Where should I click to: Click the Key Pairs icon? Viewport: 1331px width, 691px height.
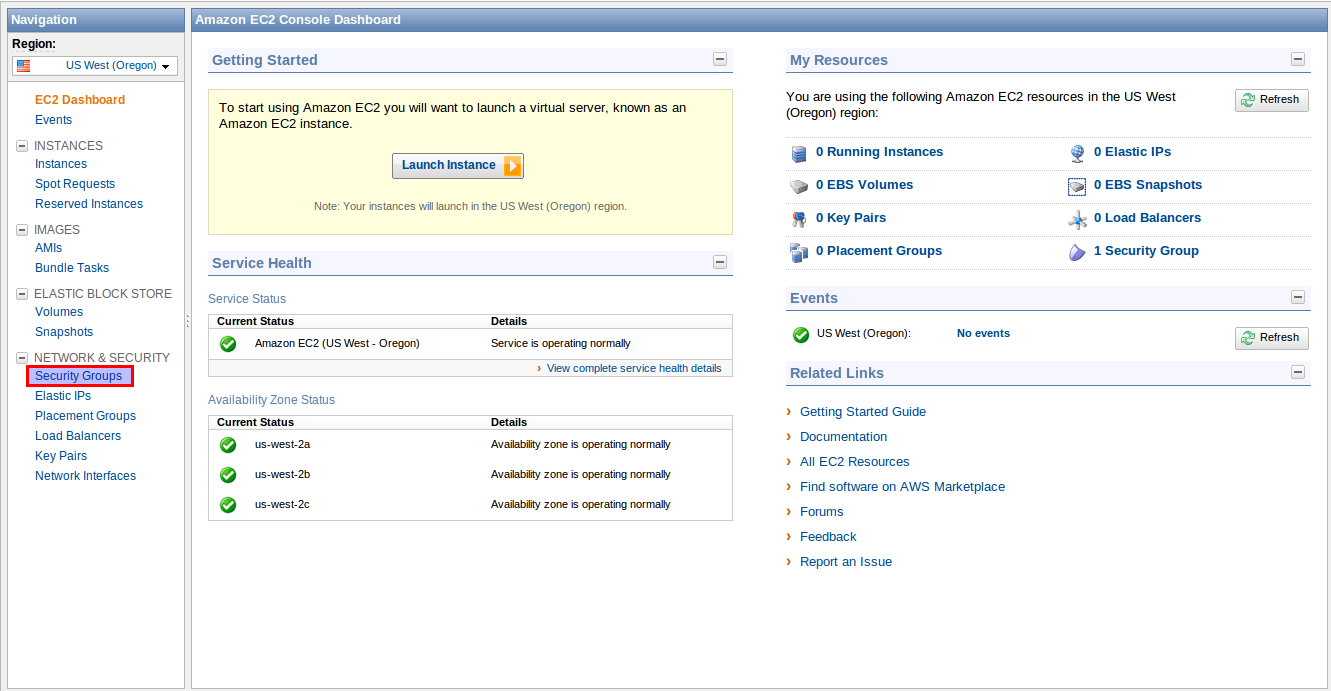pos(798,219)
